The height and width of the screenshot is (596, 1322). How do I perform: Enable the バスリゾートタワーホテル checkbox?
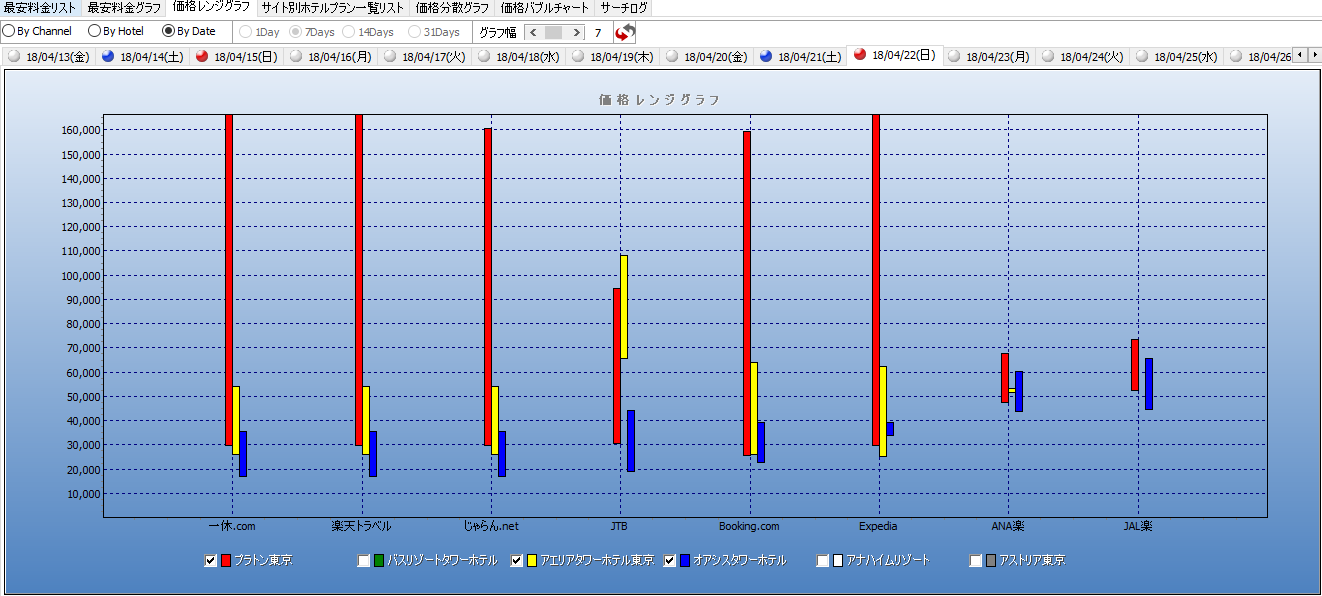[364, 561]
